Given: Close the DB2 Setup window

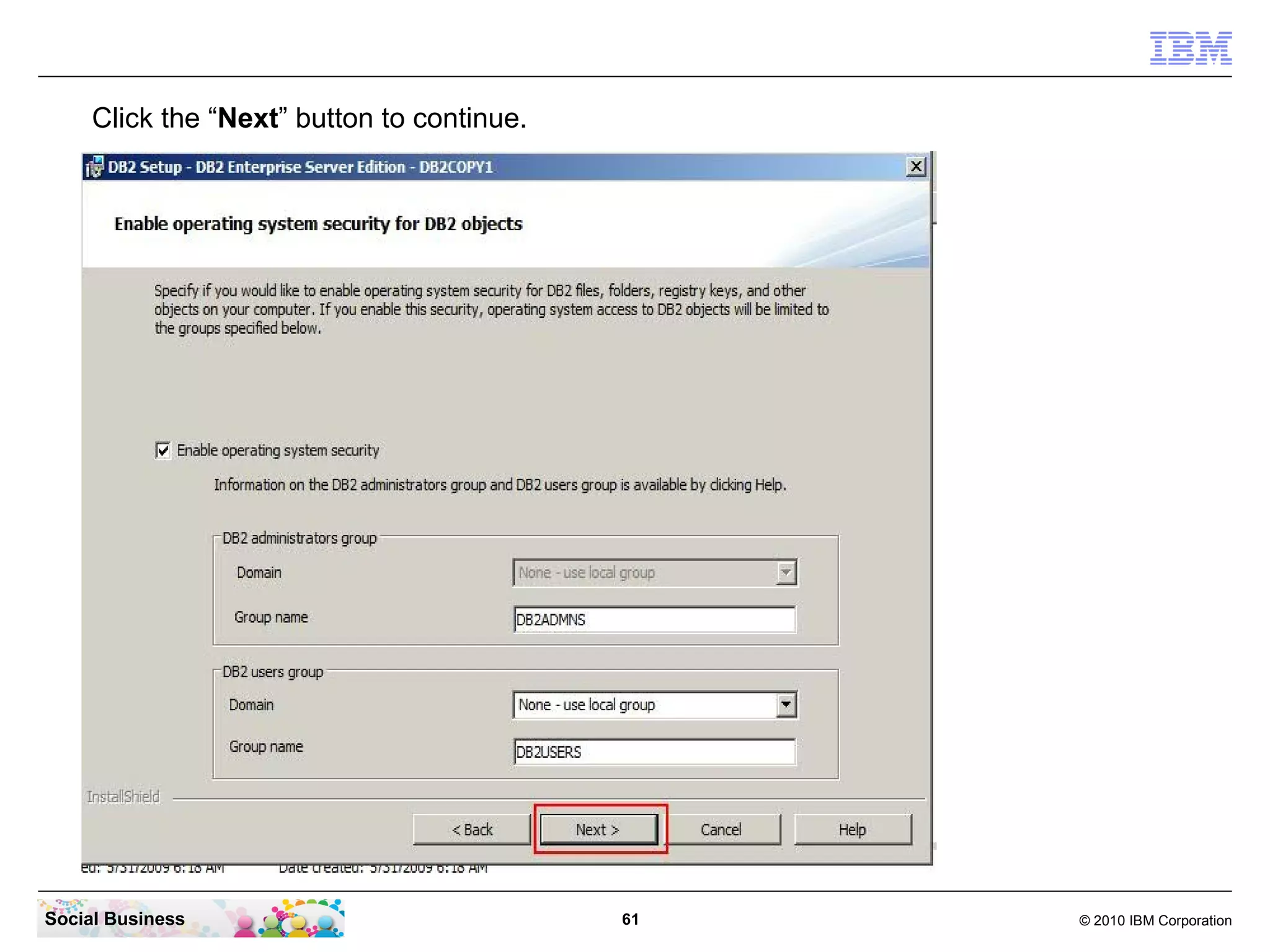Looking at the screenshot, I should coord(916,167).
